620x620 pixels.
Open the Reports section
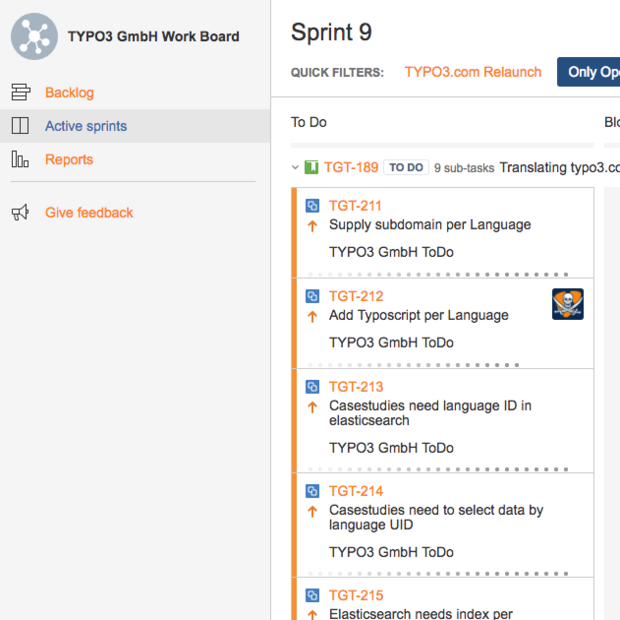coord(69,159)
